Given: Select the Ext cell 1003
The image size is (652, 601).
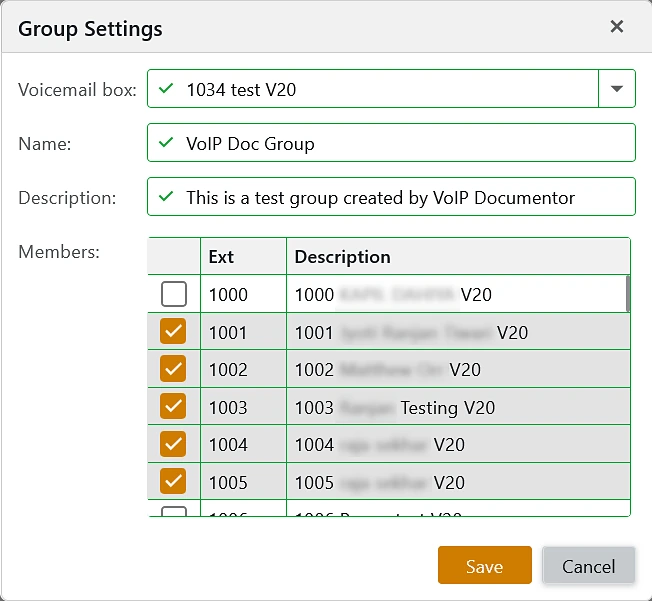Looking at the screenshot, I should [243, 406].
